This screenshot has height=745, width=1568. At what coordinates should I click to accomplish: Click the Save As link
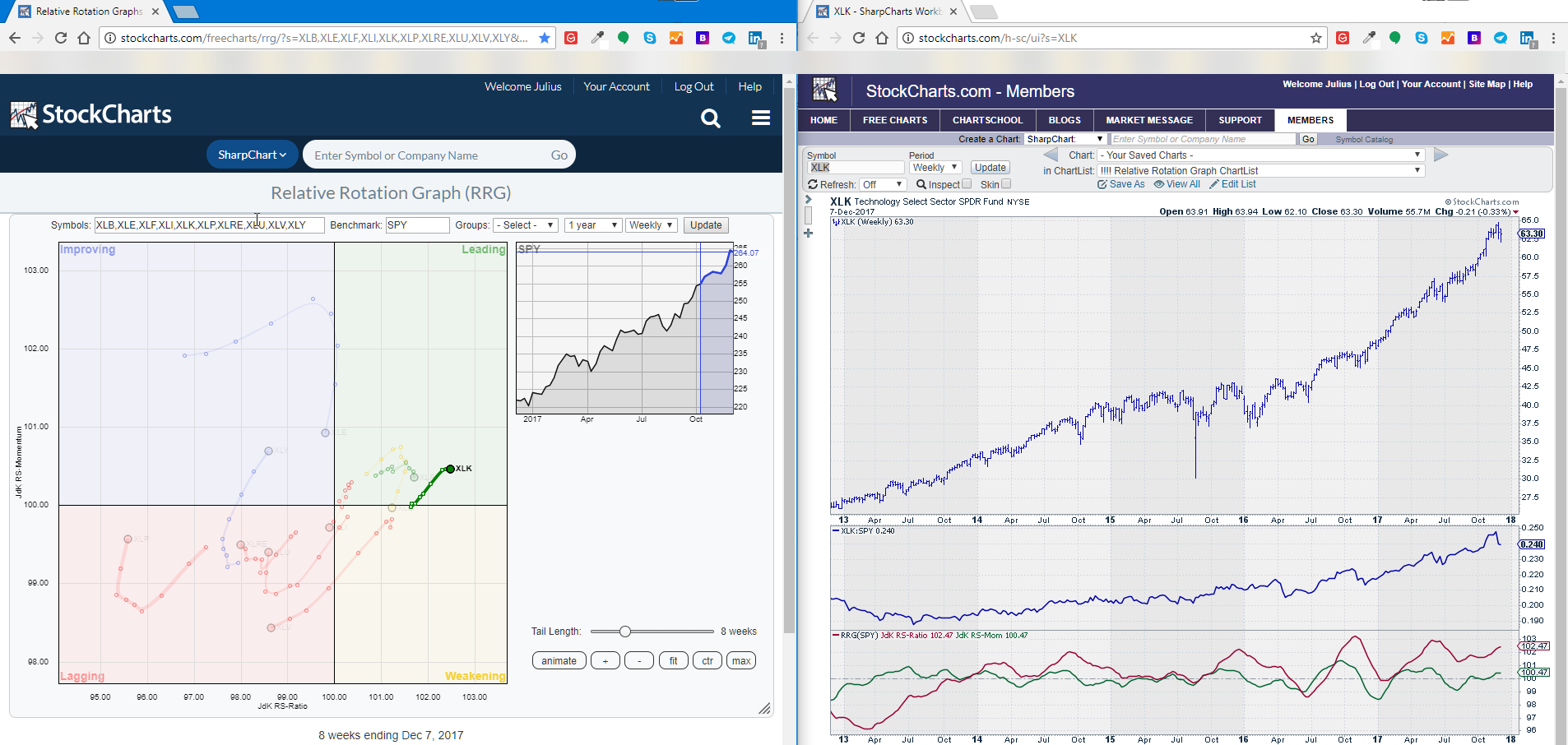1121,184
